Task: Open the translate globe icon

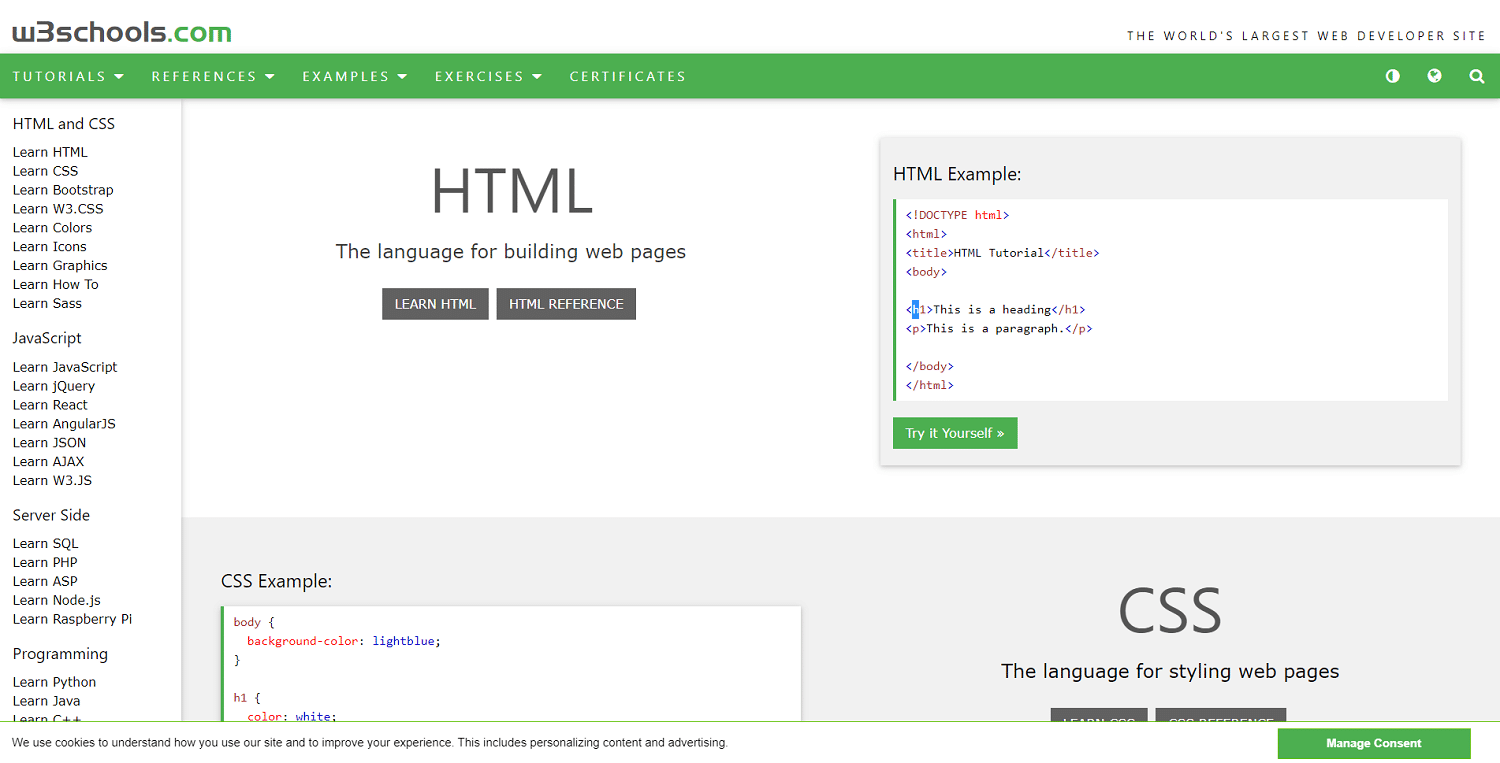Action: point(1434,76)
